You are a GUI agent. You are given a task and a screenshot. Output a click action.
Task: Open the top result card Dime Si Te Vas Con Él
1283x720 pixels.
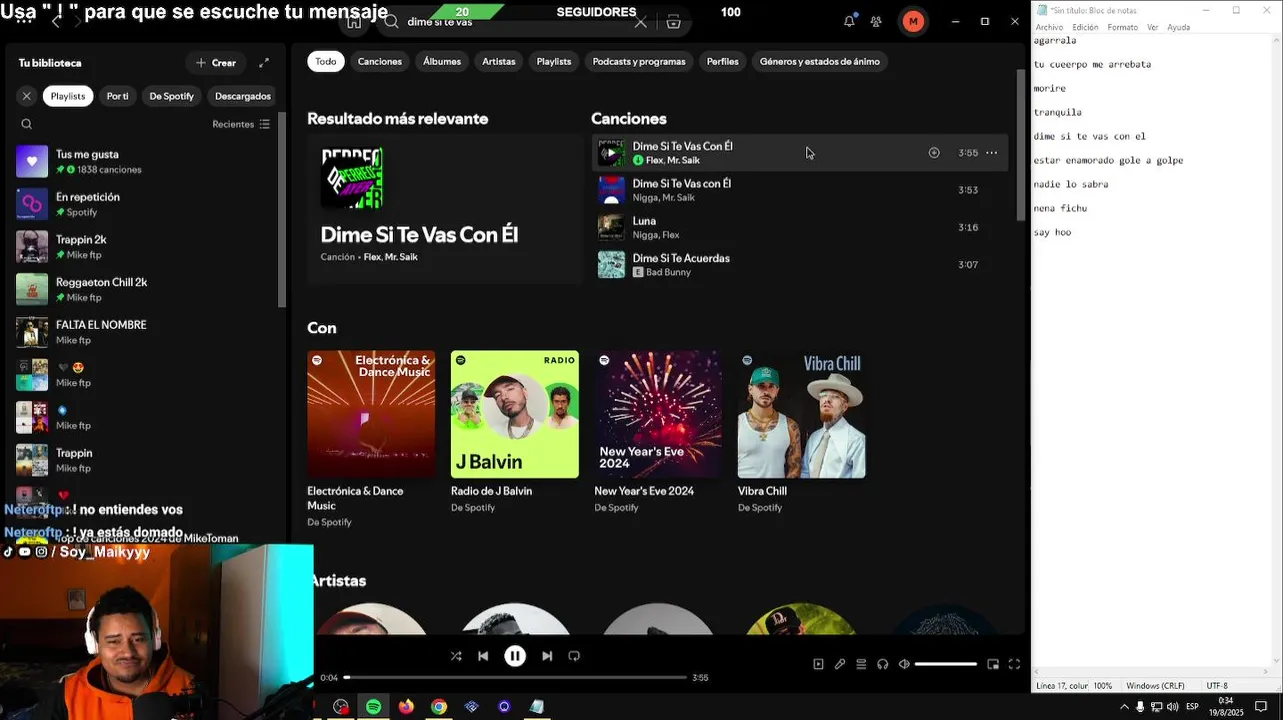pyautogui.click(x=445, y=209)
